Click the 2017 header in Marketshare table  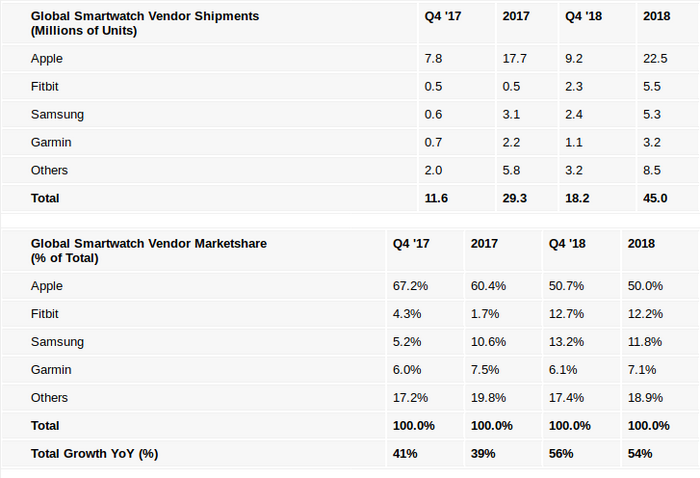[x=484, y=244]
